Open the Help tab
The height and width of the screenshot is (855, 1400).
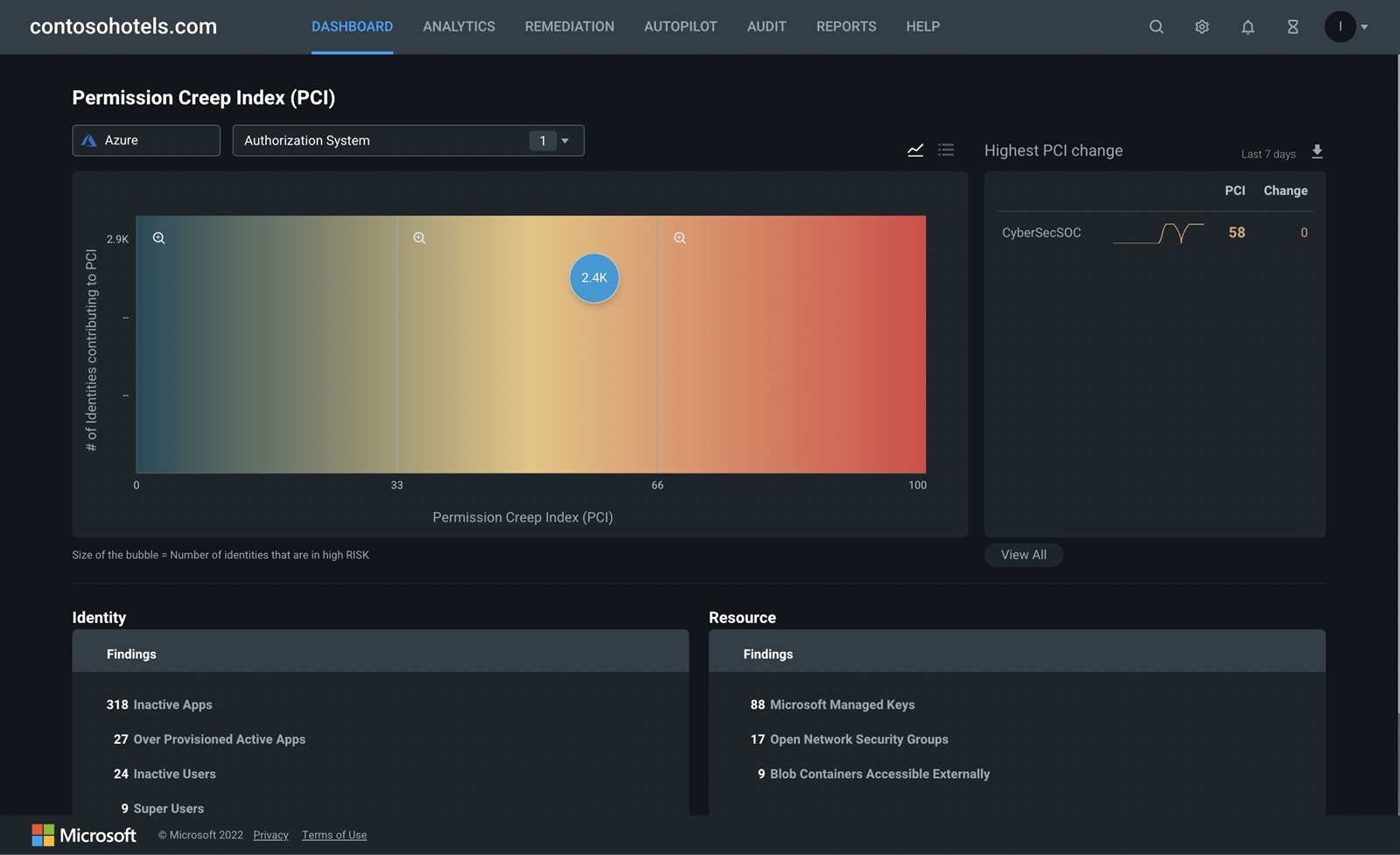pos(923,26)
